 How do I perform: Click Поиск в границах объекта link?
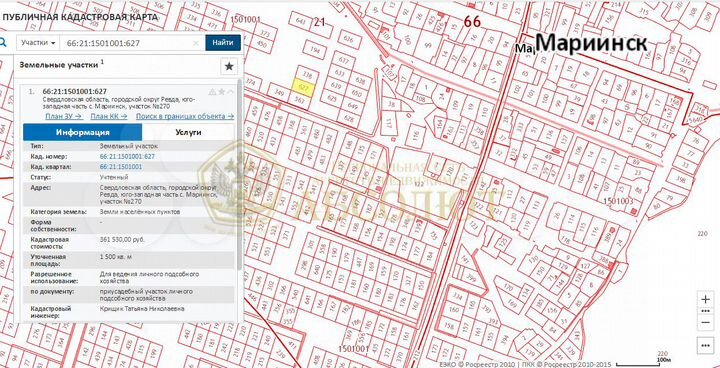[185, 116]
